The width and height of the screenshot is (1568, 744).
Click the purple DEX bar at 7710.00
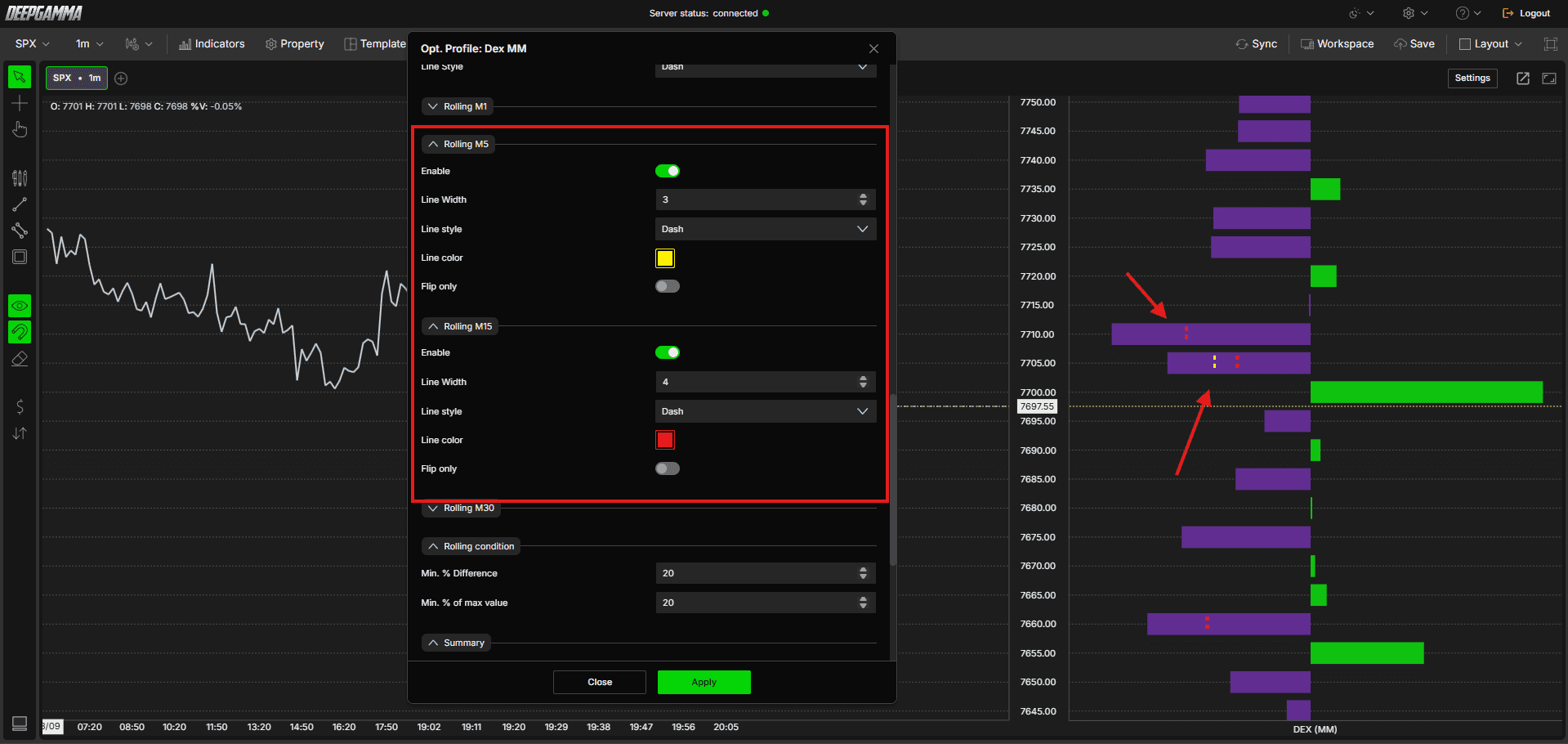coord(1211,334)
